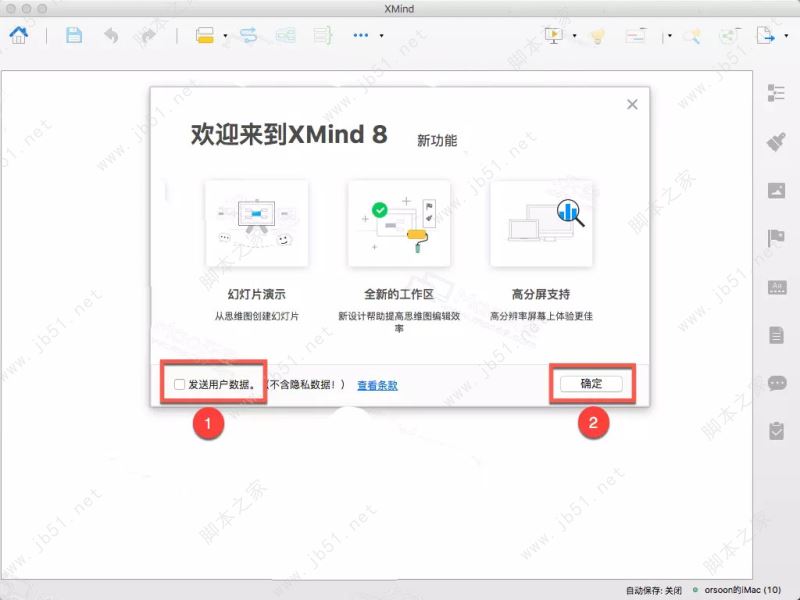800x600 pixels.
Task: Select the 新功能 tab
Action: pos(437,140)
